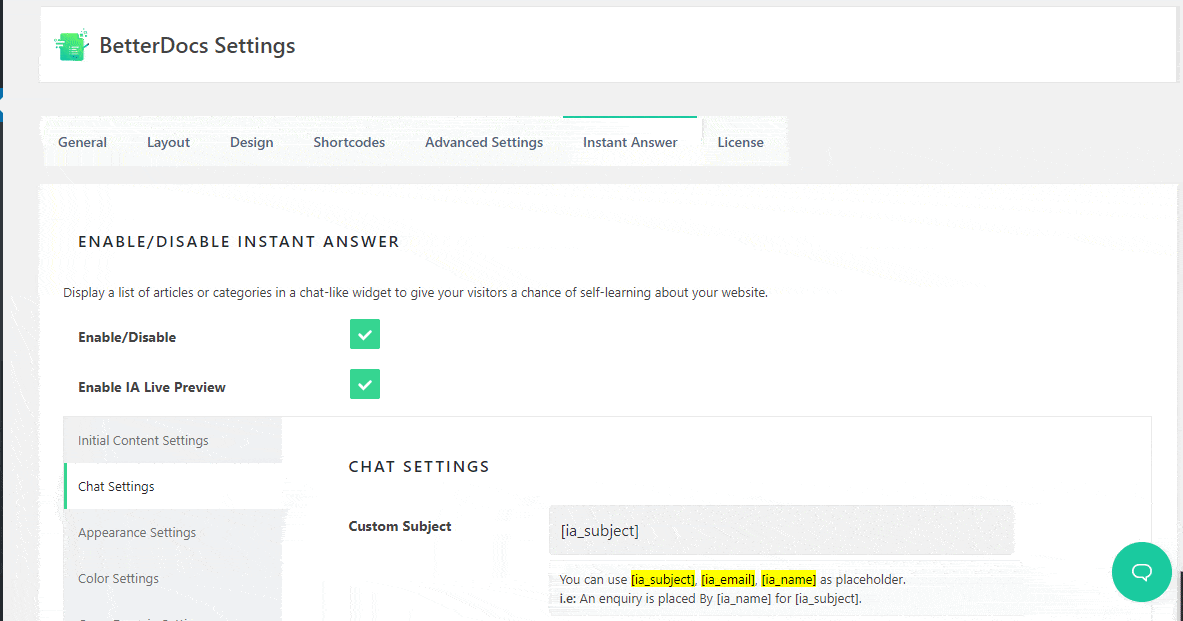The image size is (1183, 621).
Task: Go to the Design tab
Action: (251, 142)
